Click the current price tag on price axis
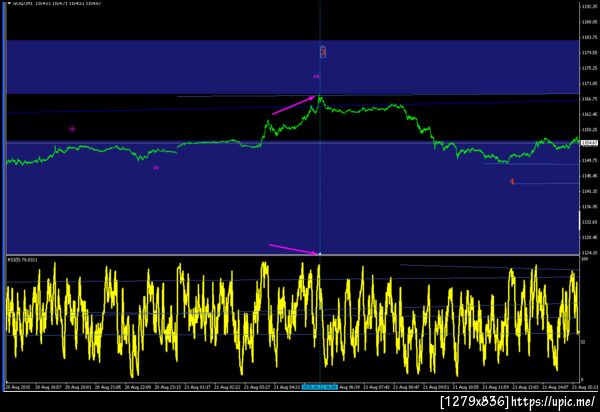Image resolution: width=600 pixels, height=412 pixels. [x=589, y=143]
